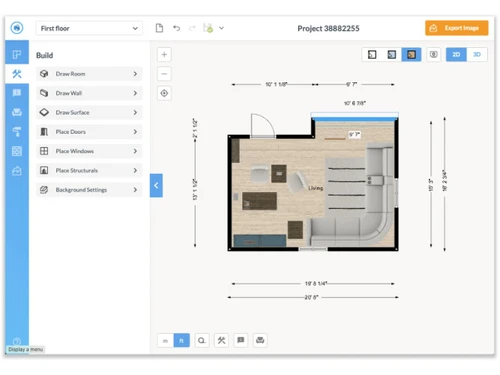500x375 pixels.
Task: Open the exterior house sidebar tab
Action: coord(17,171)
